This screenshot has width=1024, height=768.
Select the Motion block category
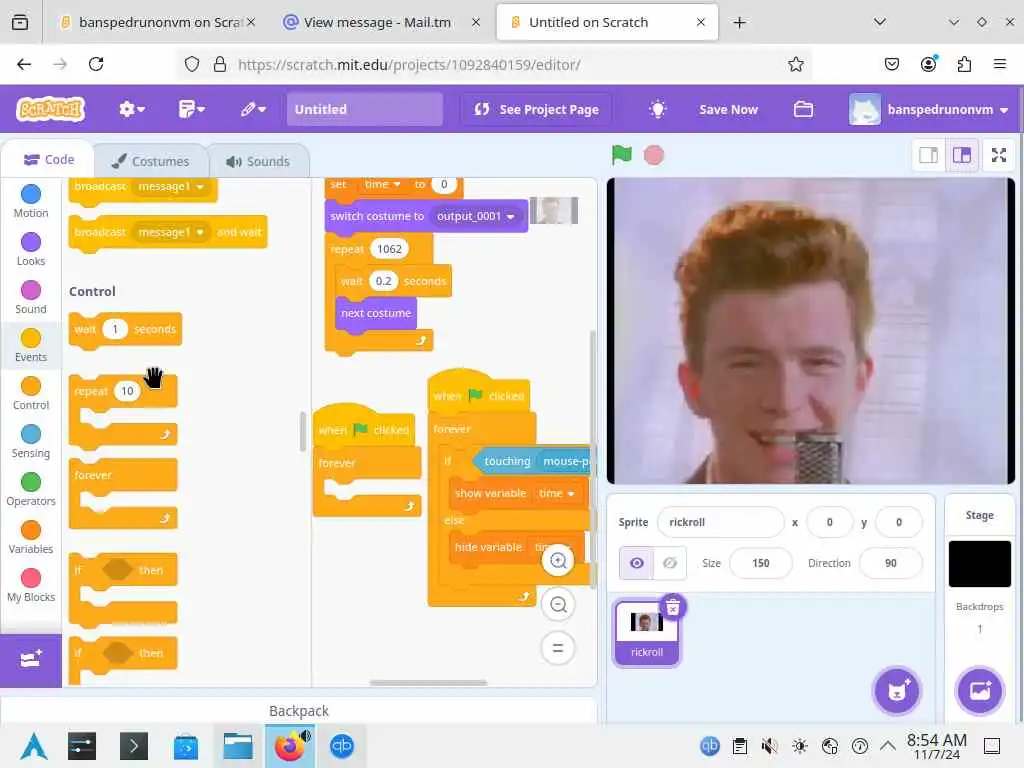point(31,201)
